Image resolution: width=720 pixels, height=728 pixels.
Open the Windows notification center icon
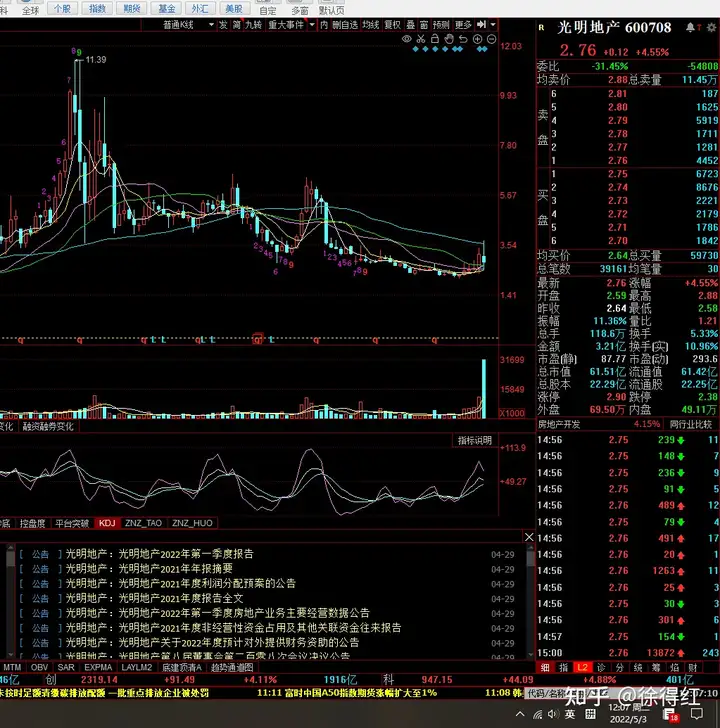[x=697, y=714]
